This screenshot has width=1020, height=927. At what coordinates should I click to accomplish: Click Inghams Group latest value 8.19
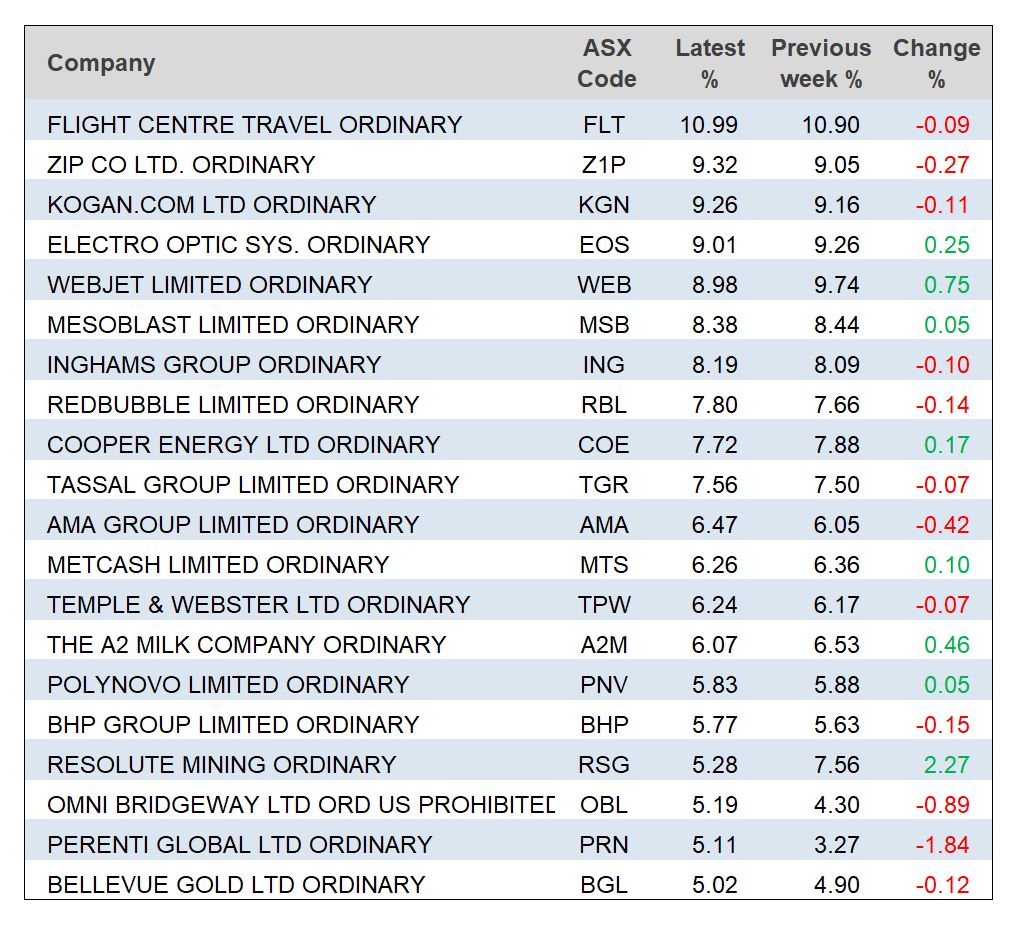pyautogui.click(x=714, y=365)
